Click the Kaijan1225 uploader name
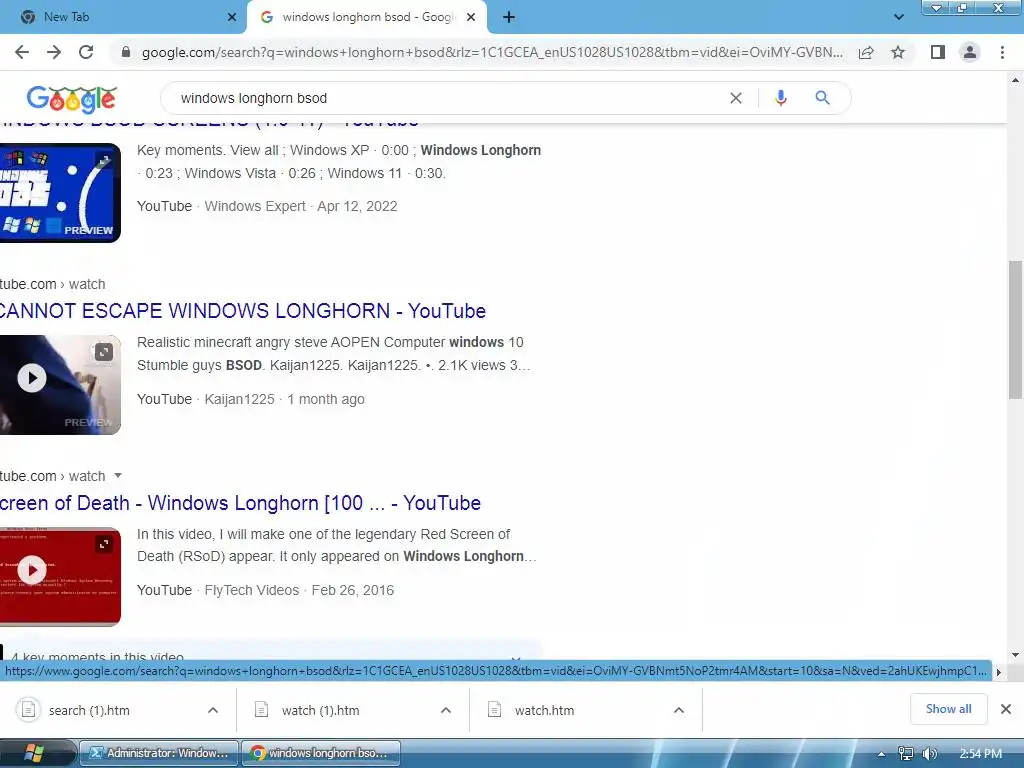Screen dimensions: 1024x768 [239, 399]
